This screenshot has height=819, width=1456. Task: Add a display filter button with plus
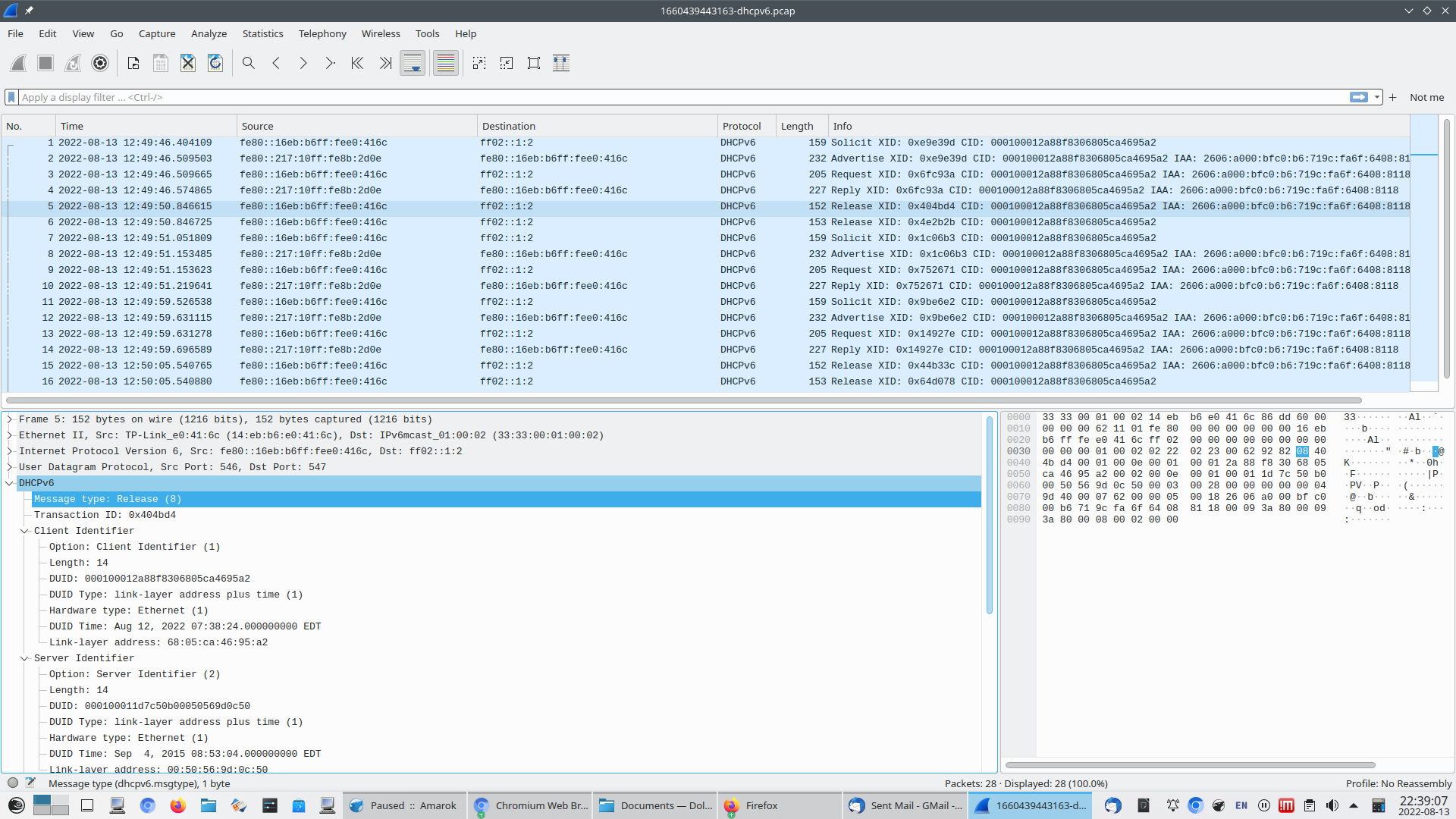(x=1393, y=97)
